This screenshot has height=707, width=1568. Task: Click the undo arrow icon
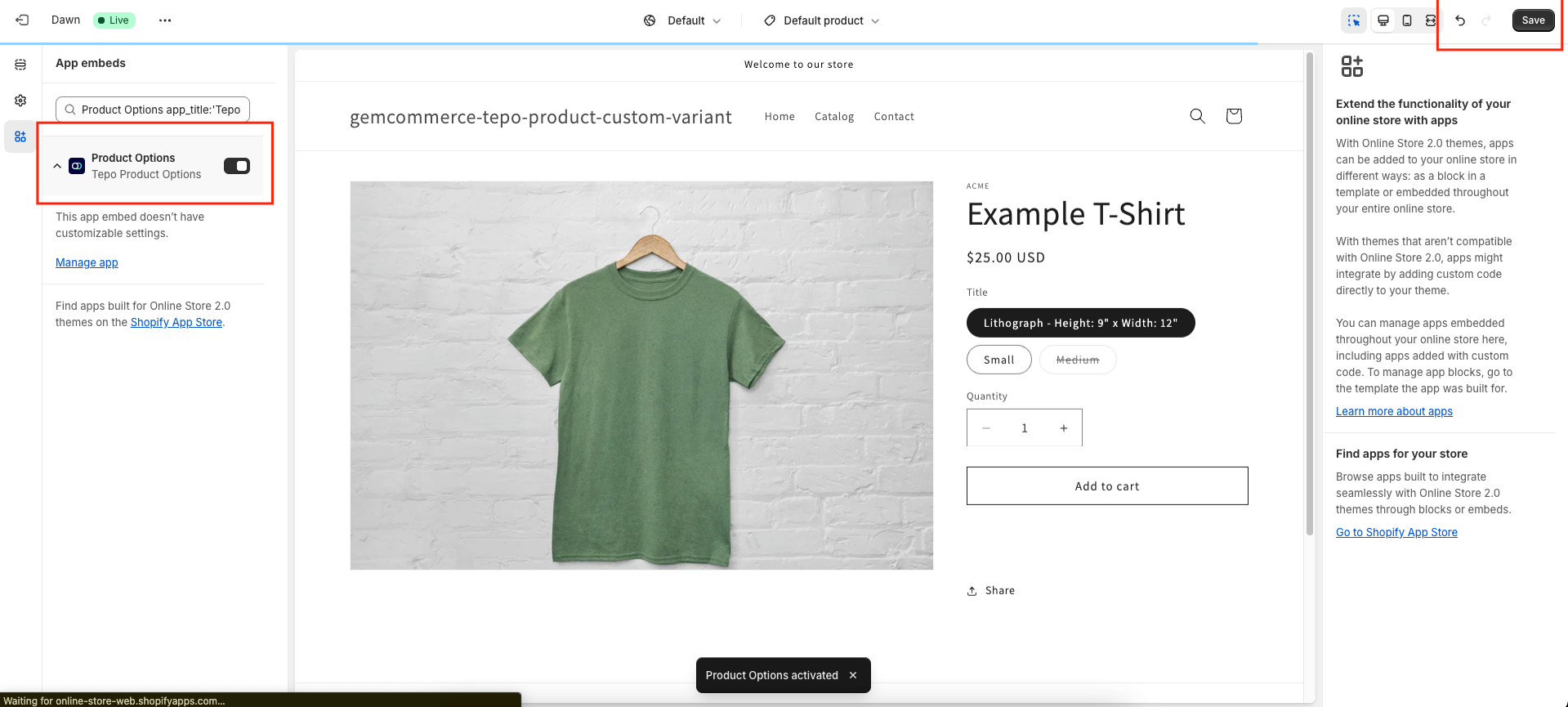coord(1460,20)
